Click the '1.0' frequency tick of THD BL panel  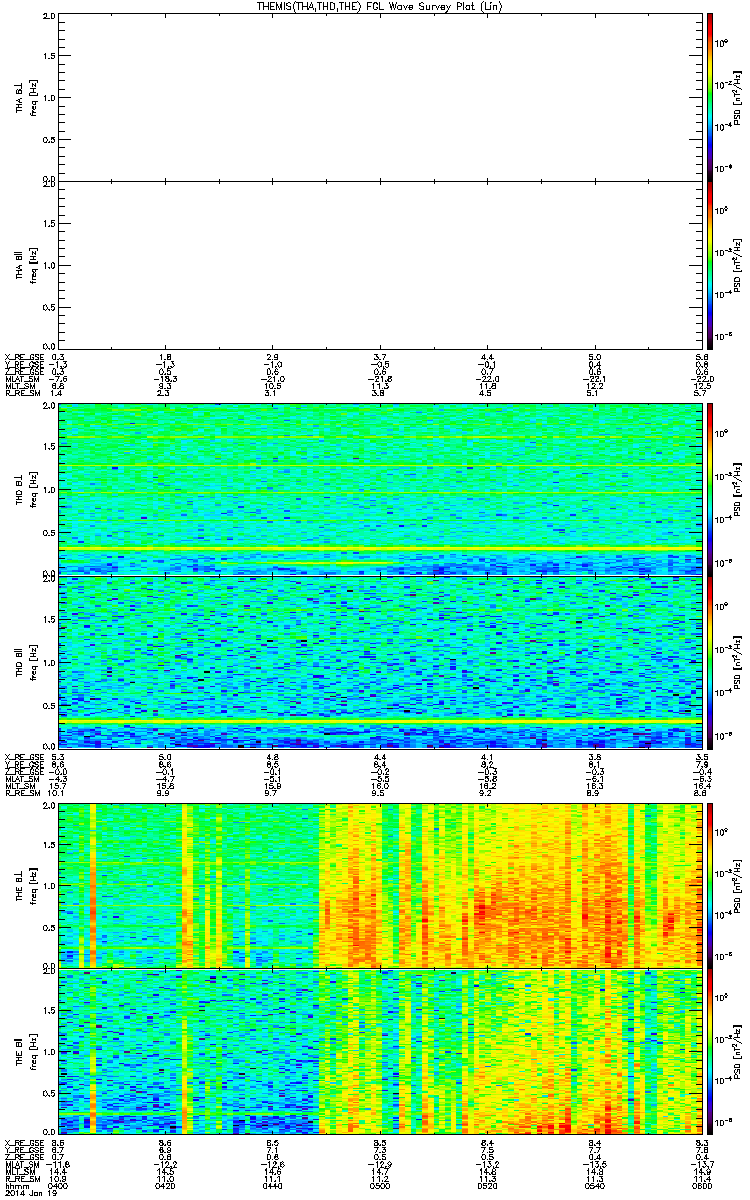[48, 490]
